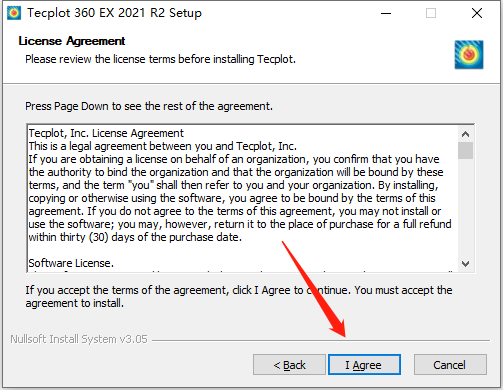503x390 pixels.
Task: Click the license text scroll down arrow
Action: click(465, 264)
